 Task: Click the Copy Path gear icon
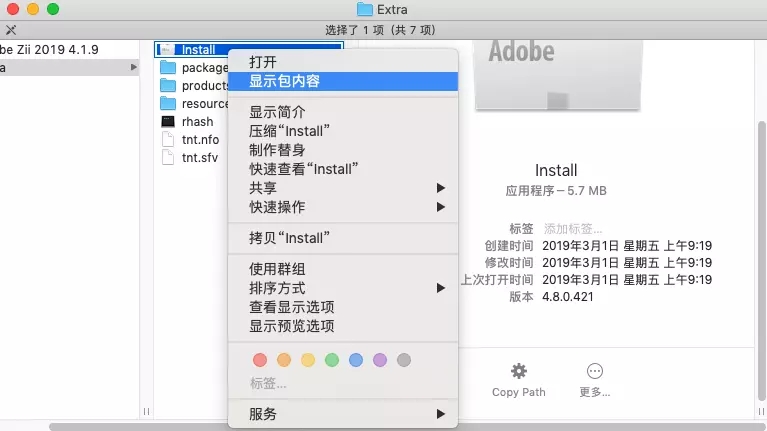[519, 371]
